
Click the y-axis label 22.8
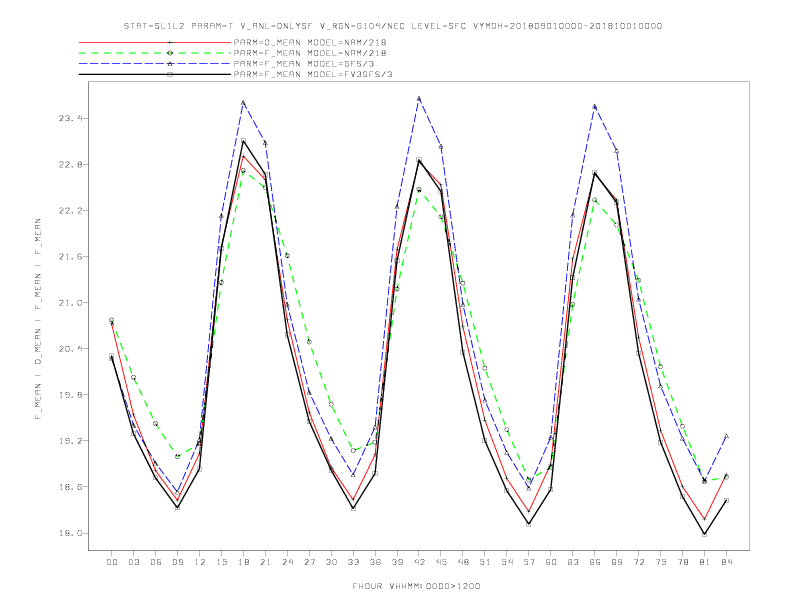70,165
